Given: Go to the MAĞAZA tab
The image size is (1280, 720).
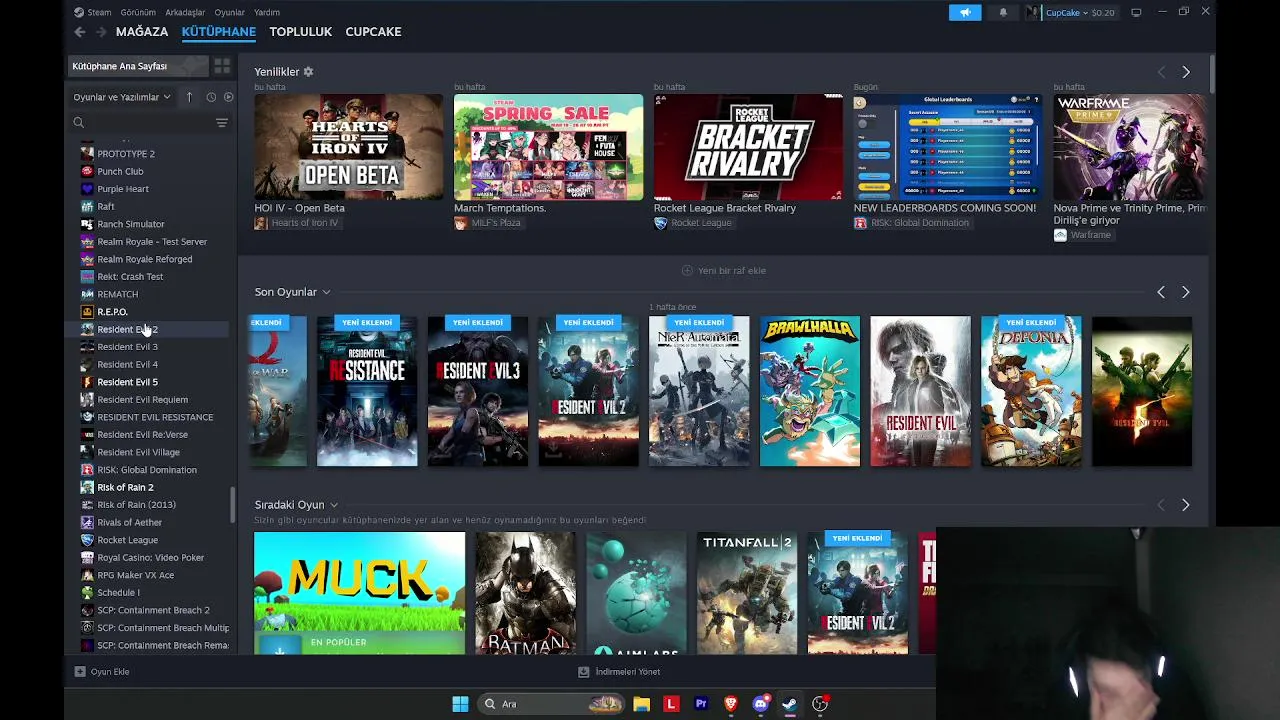Looking at the screenshot, I should point(142,32).
